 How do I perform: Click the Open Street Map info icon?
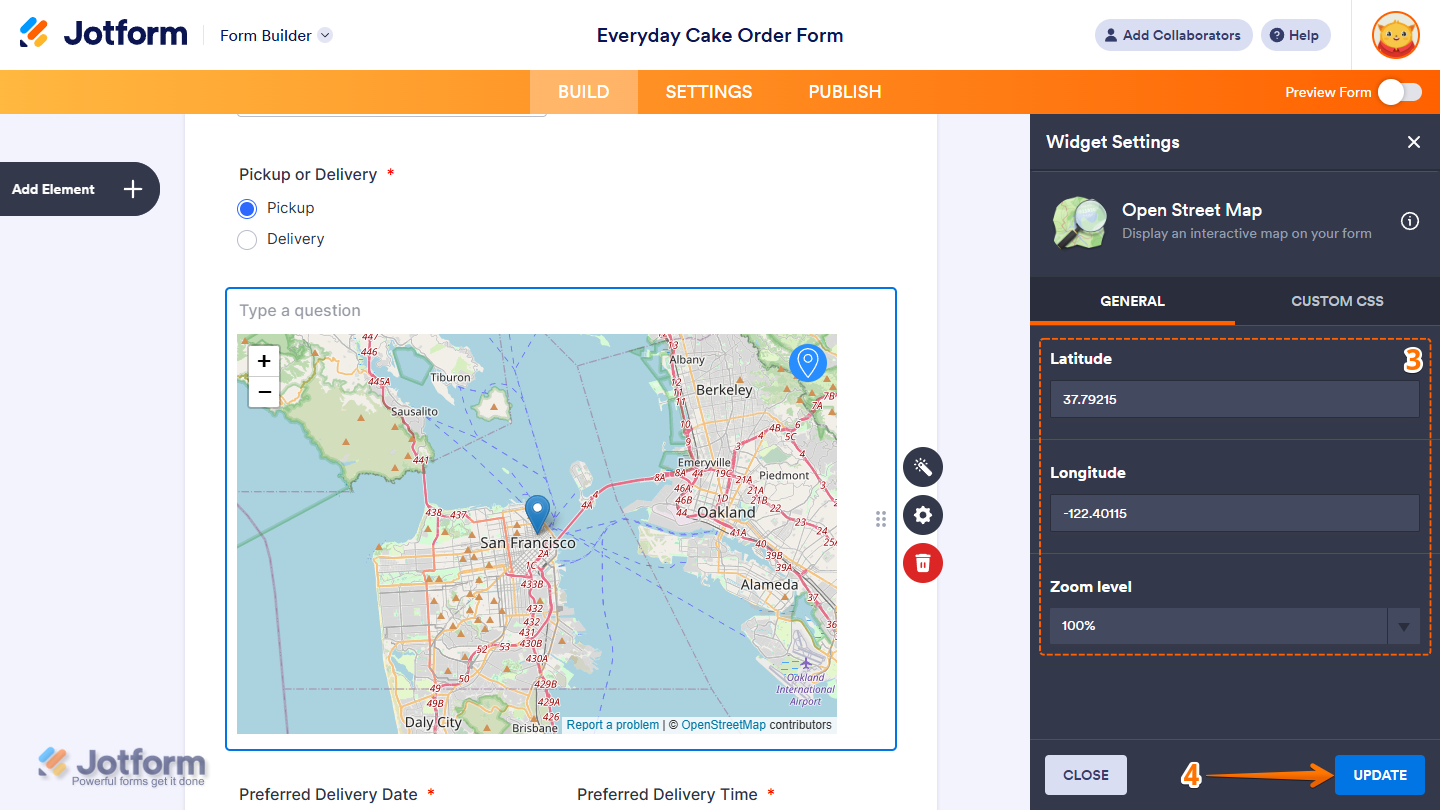(1410, 221)
